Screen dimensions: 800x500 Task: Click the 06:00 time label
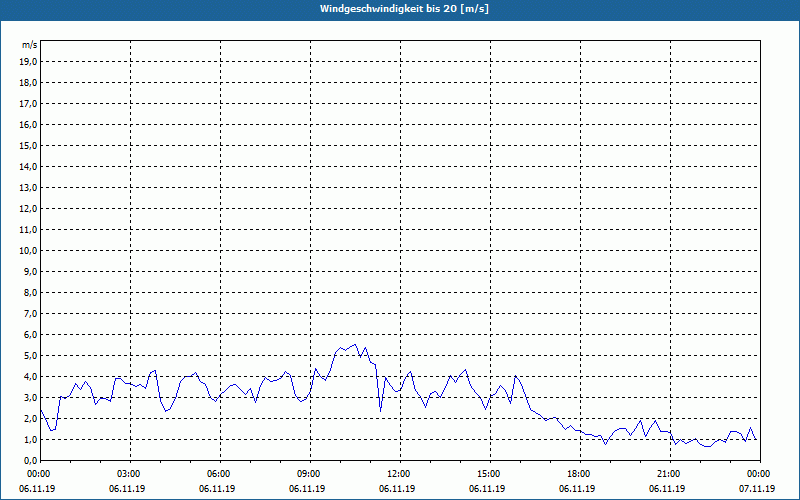click(x=220, y=474)
